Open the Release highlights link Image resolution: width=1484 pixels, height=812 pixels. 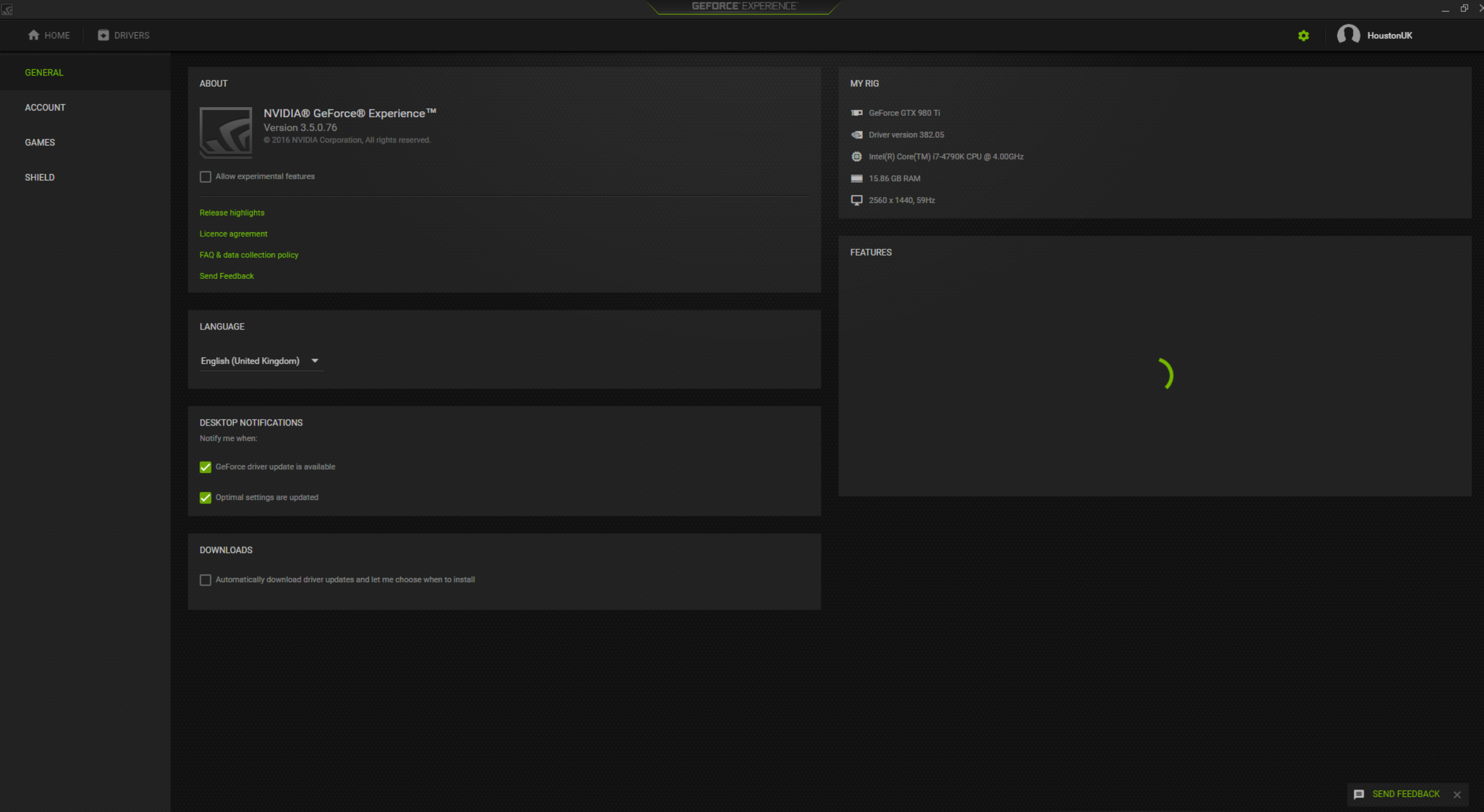coord(232,213)
